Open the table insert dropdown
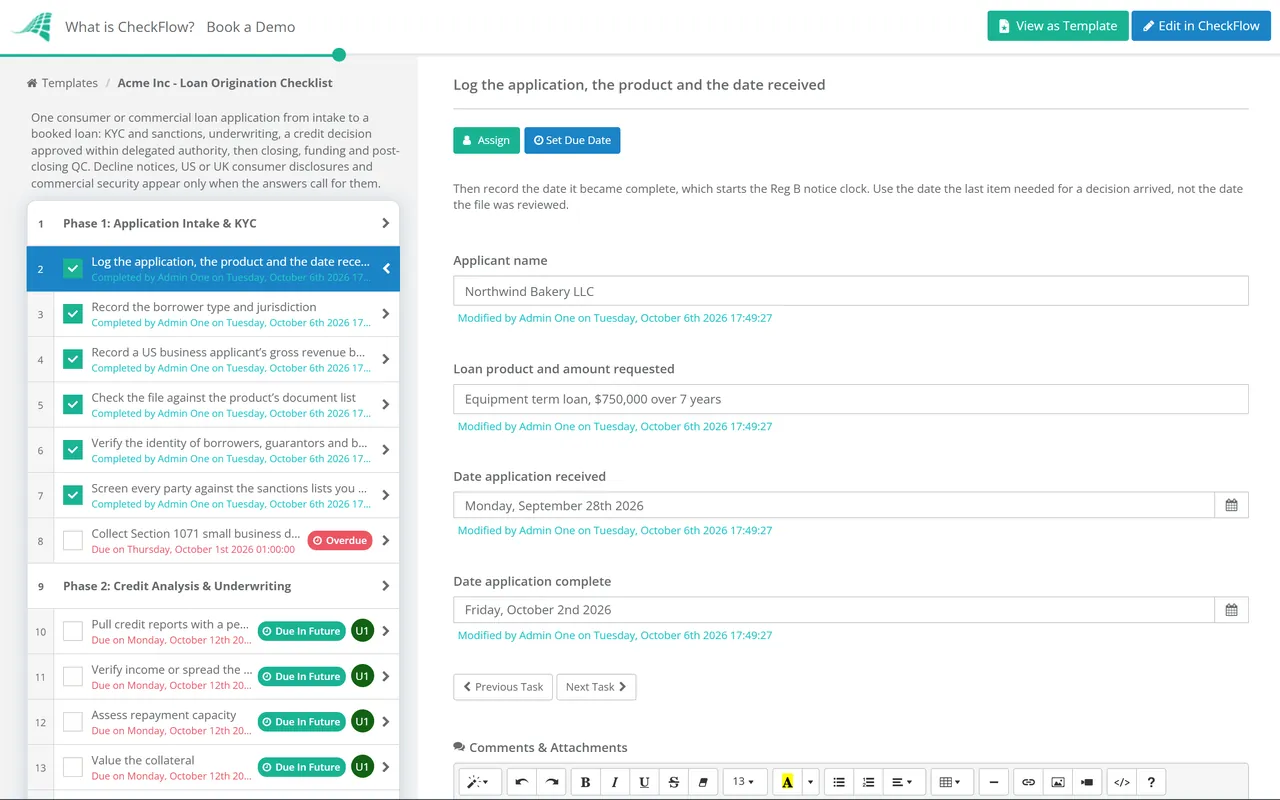1280x800 pixels. tap(951, 782)
